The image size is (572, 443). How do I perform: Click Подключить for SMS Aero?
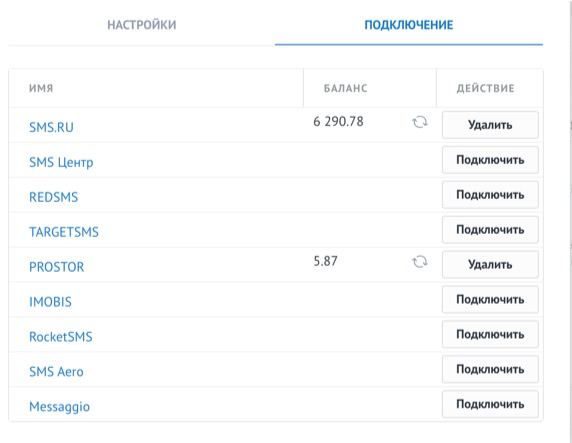[x=490, y=369]
